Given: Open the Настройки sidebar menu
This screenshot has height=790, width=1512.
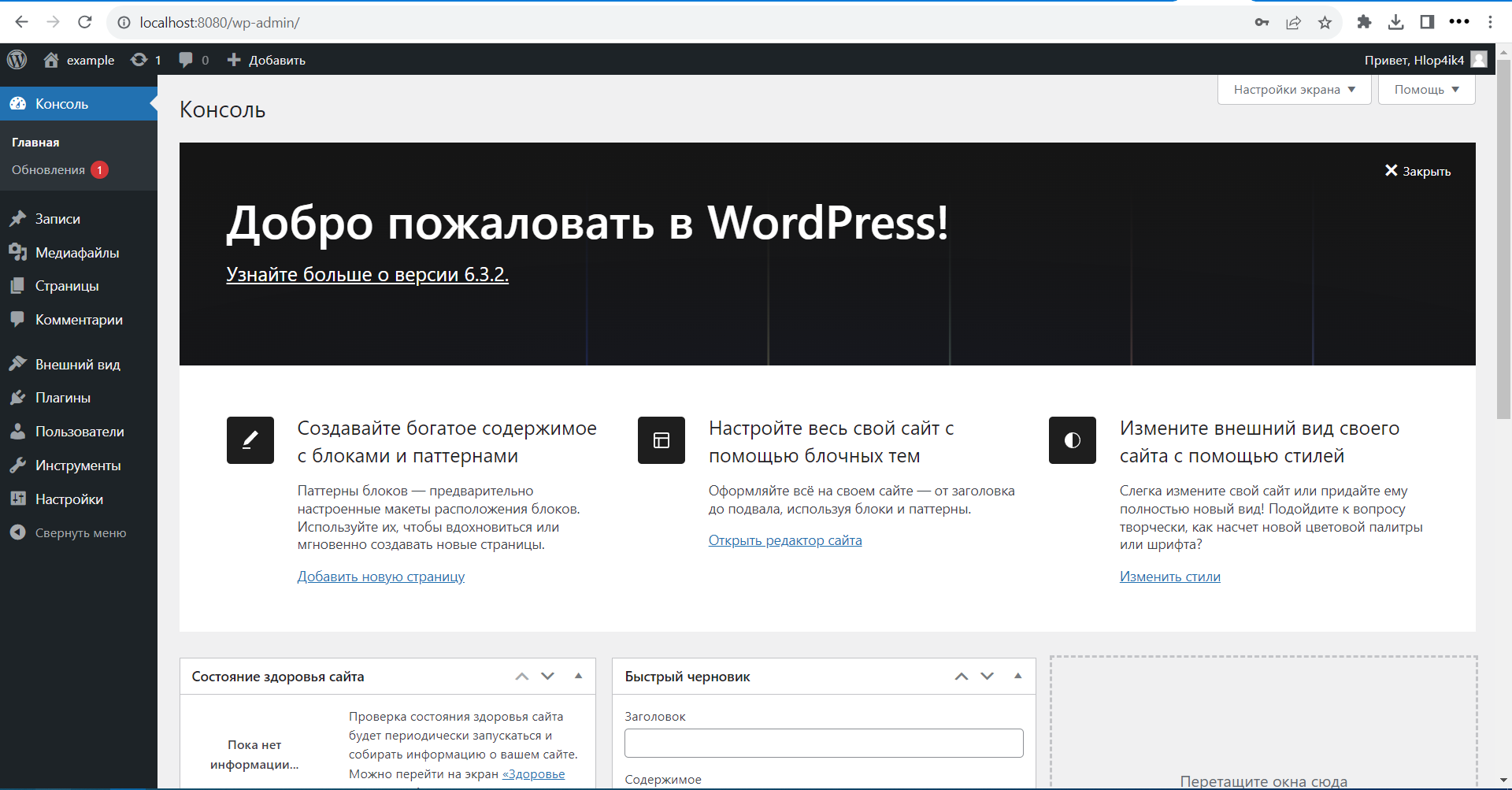Looking at the screenshot, I should coord(69,499).
